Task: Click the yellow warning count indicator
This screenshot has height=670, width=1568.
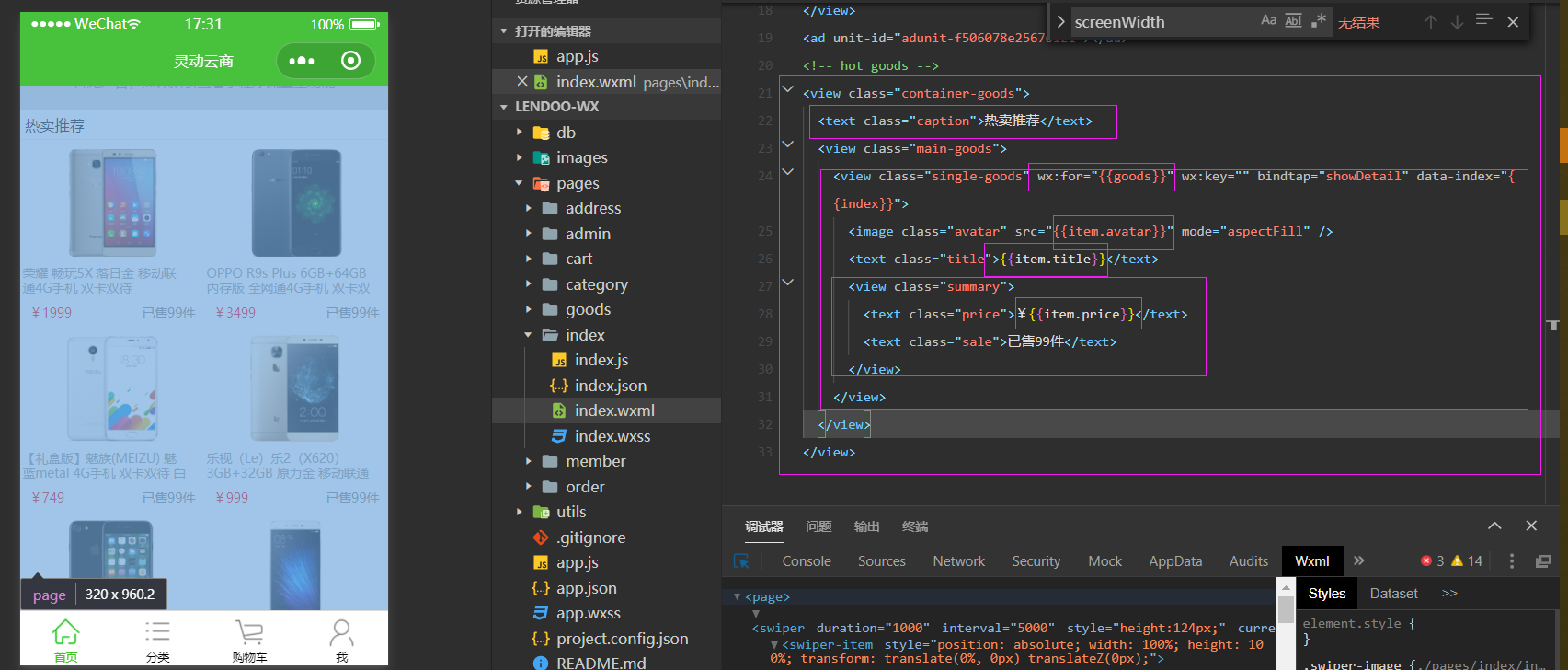Action: 1467,561
